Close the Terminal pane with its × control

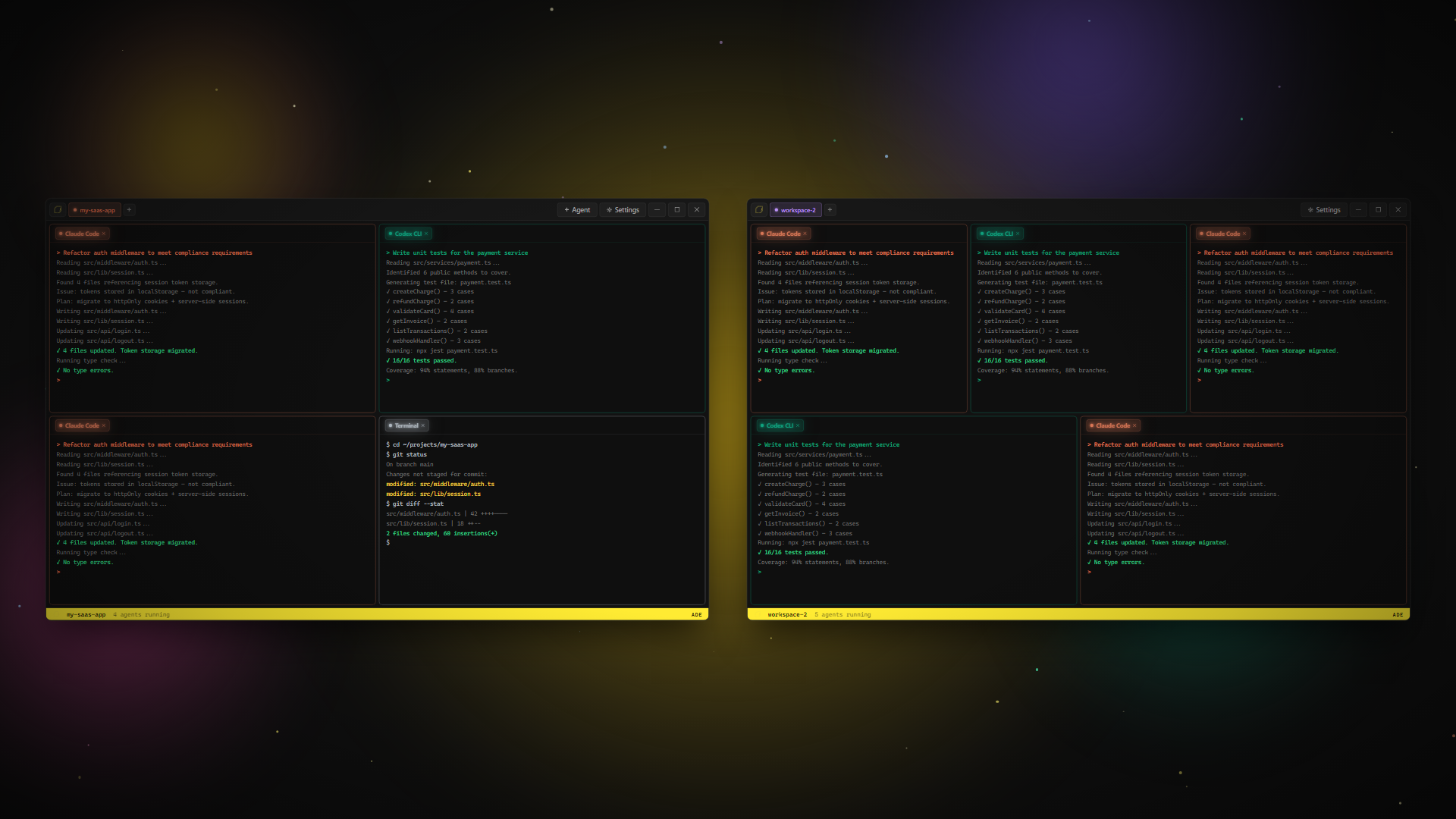(423, 425)
